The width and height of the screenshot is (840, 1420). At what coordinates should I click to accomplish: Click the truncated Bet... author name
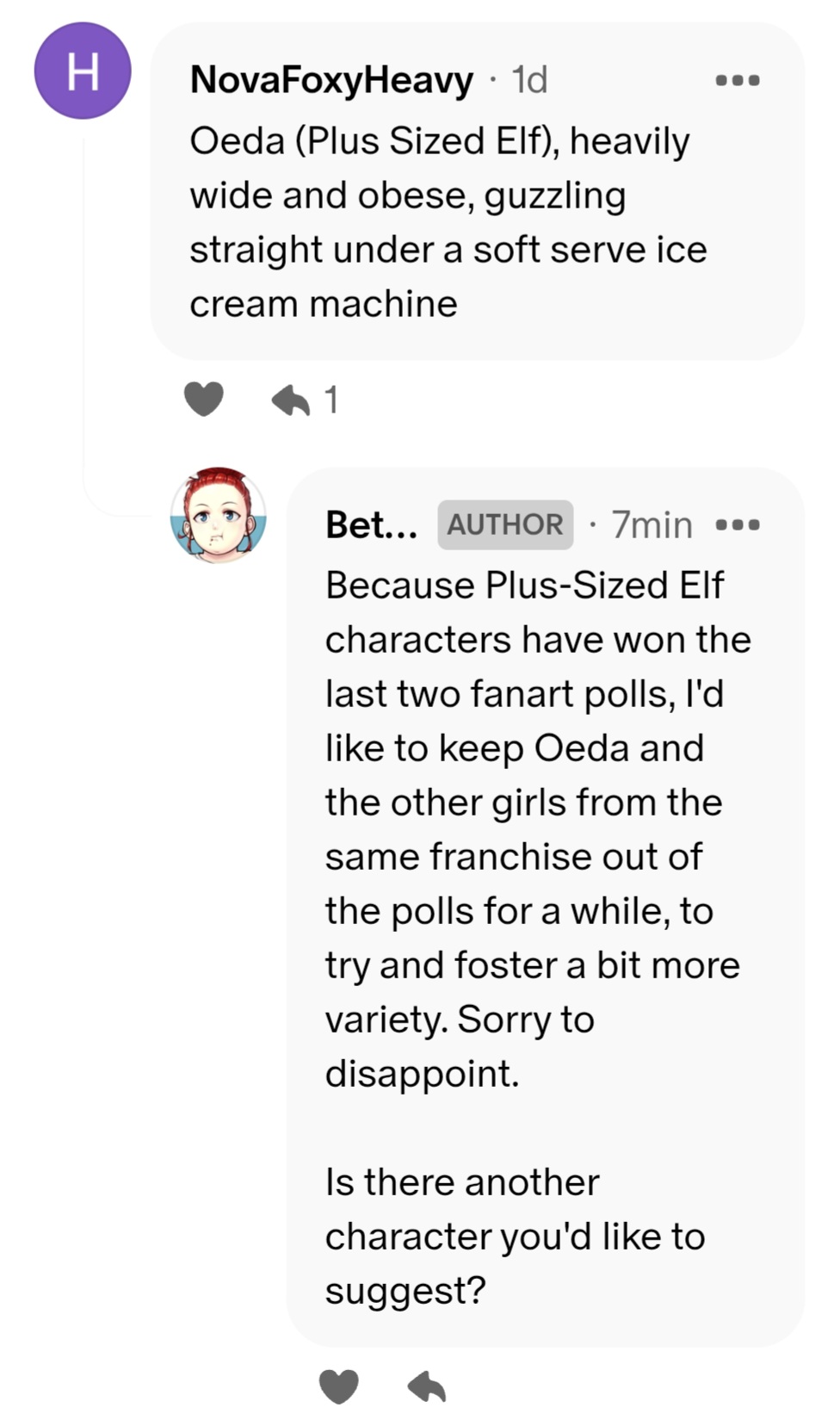(371, 524)
